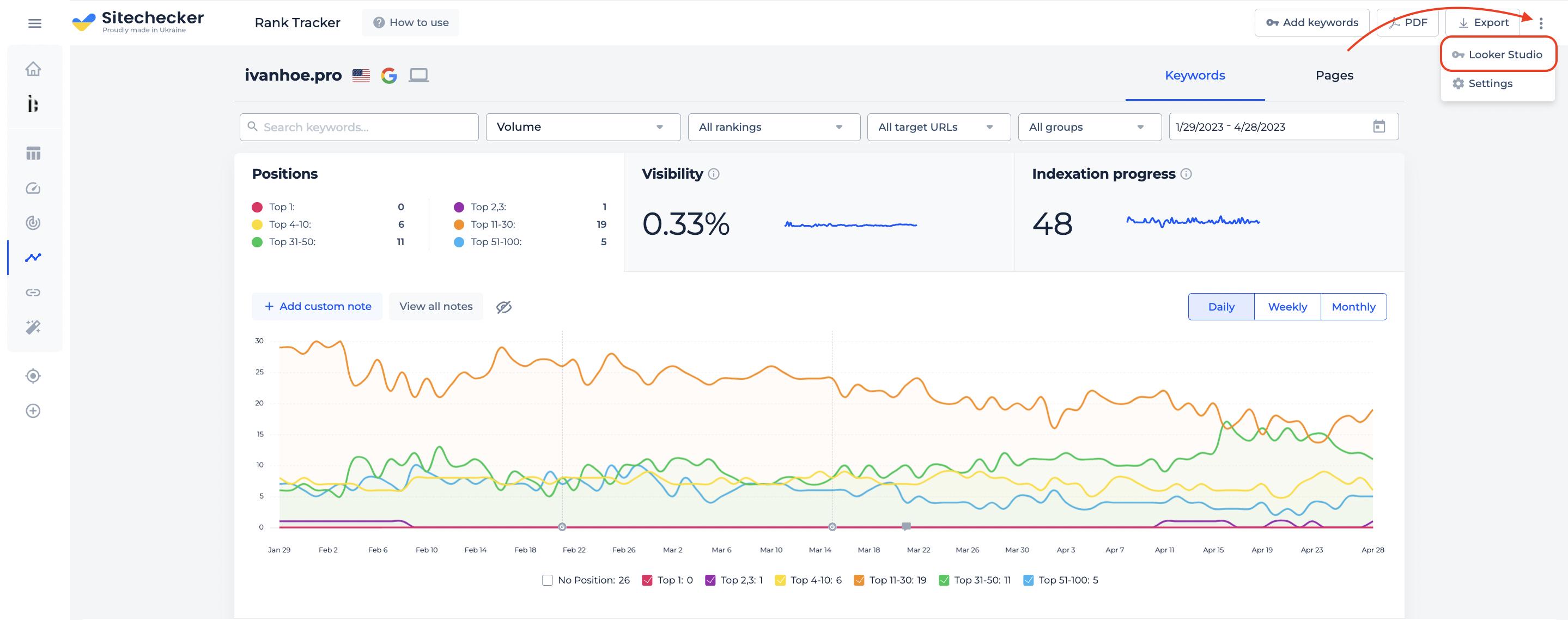Click the Top 51-100 blue color dot
Screen dimensions: 1568x620
[459, 242]
